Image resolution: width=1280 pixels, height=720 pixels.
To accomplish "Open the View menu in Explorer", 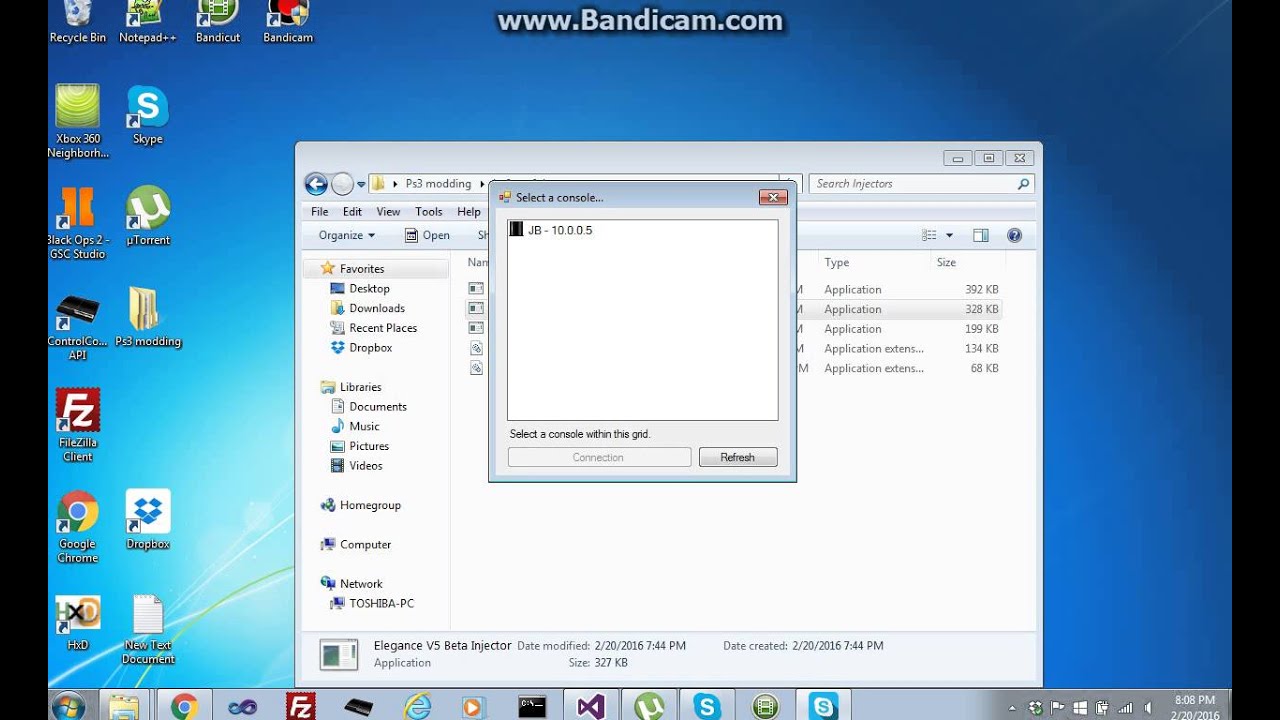I will (x=388, y=212).
